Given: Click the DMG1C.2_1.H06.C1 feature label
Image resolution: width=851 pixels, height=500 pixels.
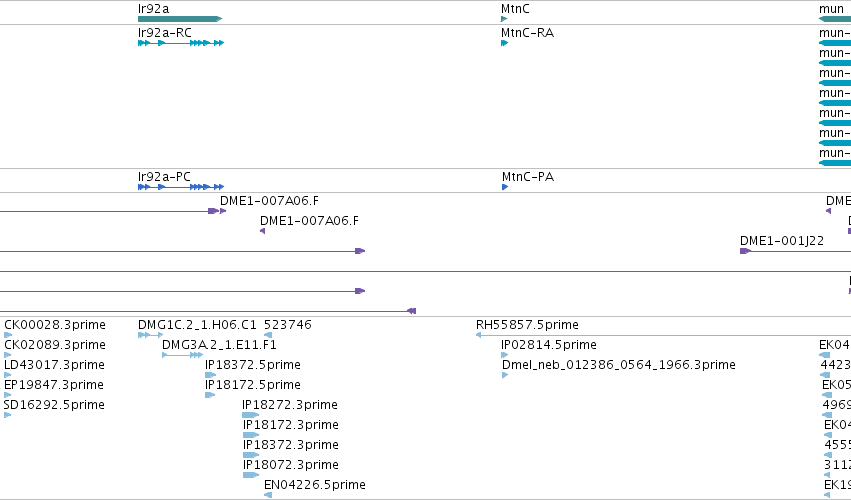Looking at the screenshot, I should tap(197, 325).
